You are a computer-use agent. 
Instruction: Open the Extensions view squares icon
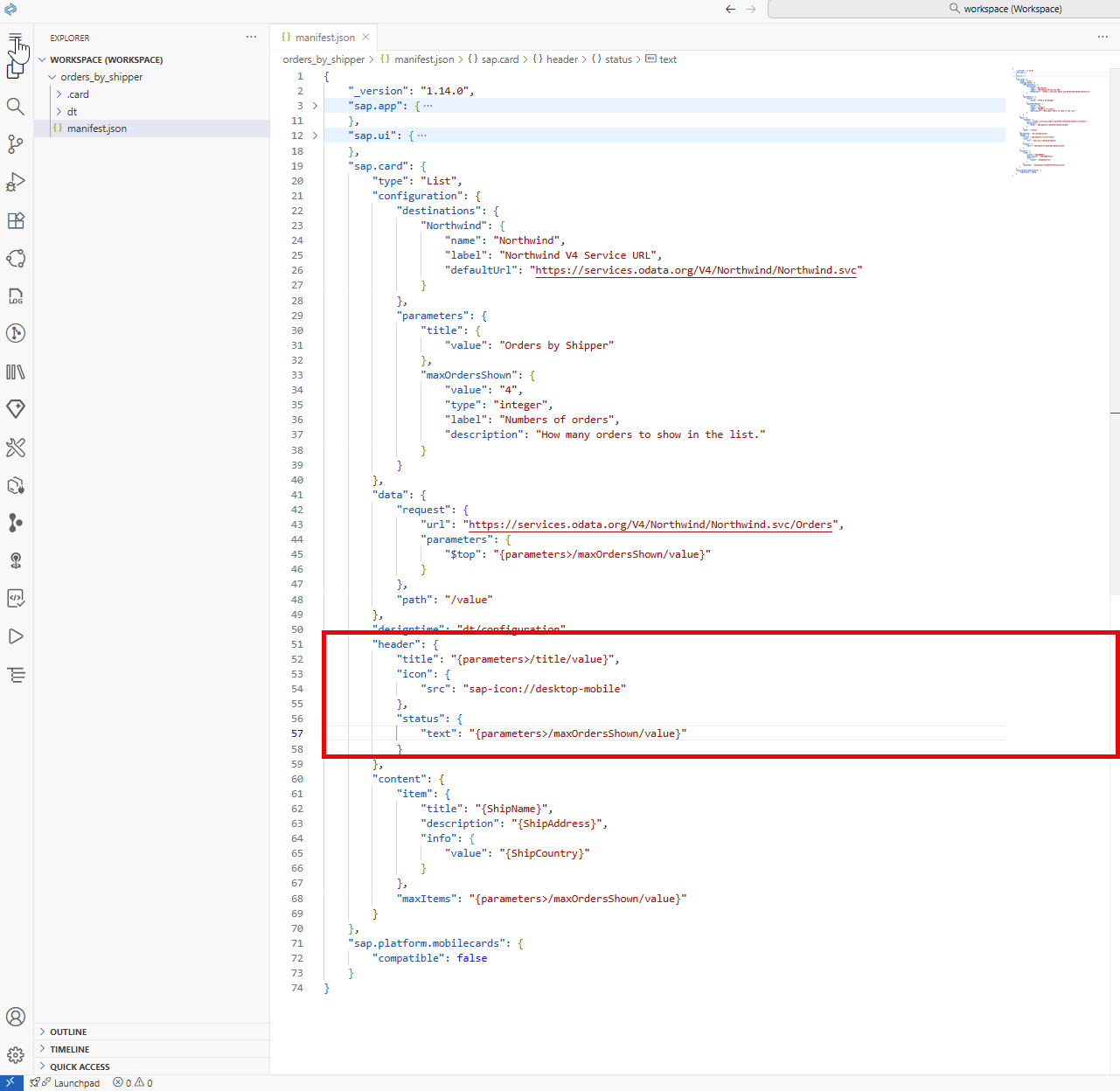point(15,220)
